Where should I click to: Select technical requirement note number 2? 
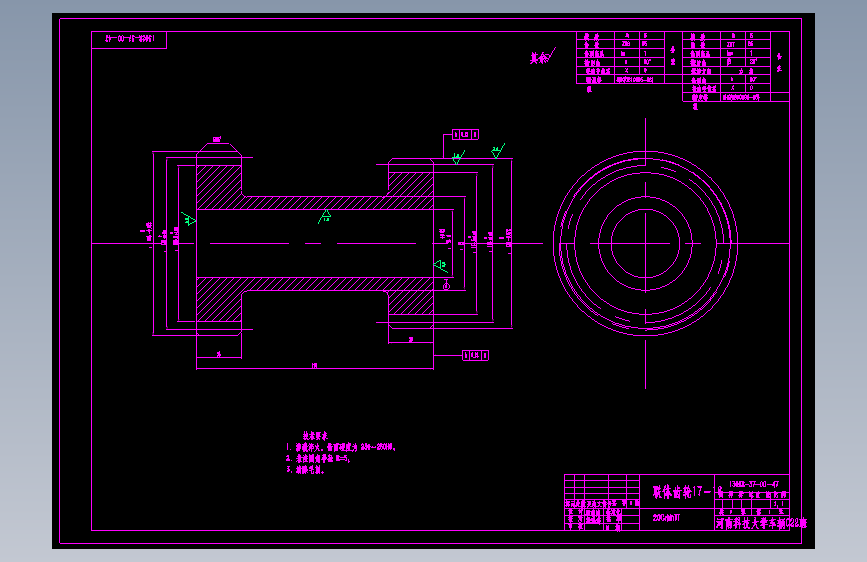[x=318, y=459]
